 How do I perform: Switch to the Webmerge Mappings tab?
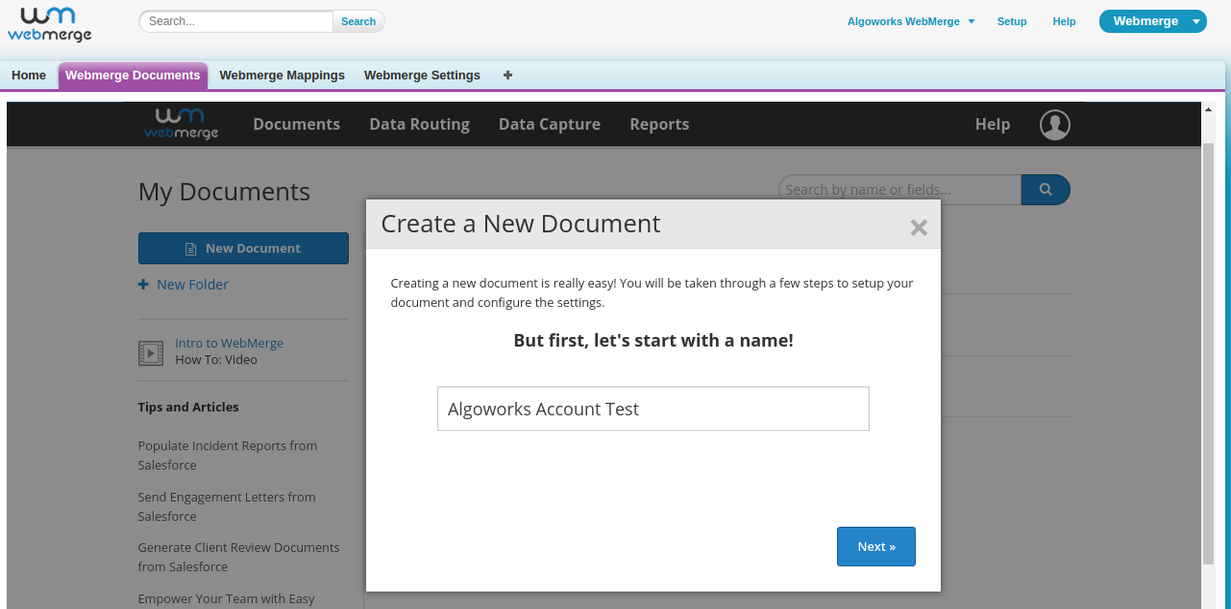coord(282,75)
